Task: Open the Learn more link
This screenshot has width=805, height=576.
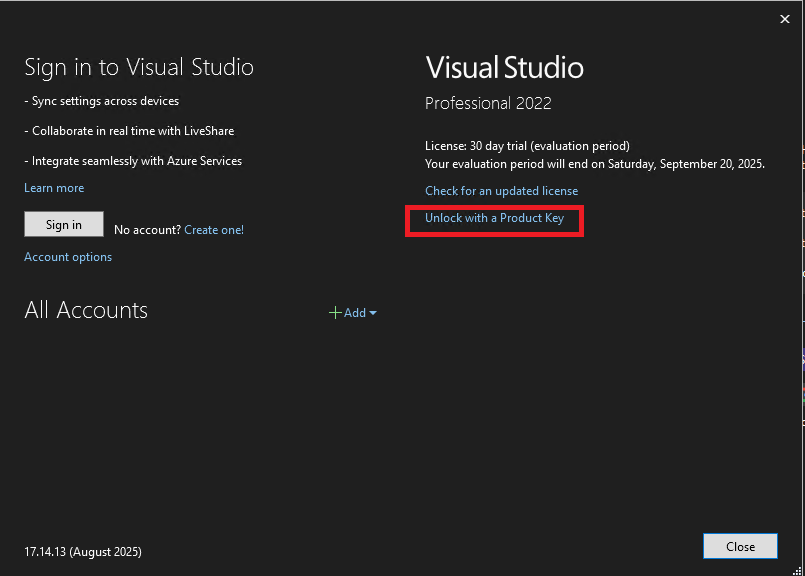Action: tap(54, 188)
